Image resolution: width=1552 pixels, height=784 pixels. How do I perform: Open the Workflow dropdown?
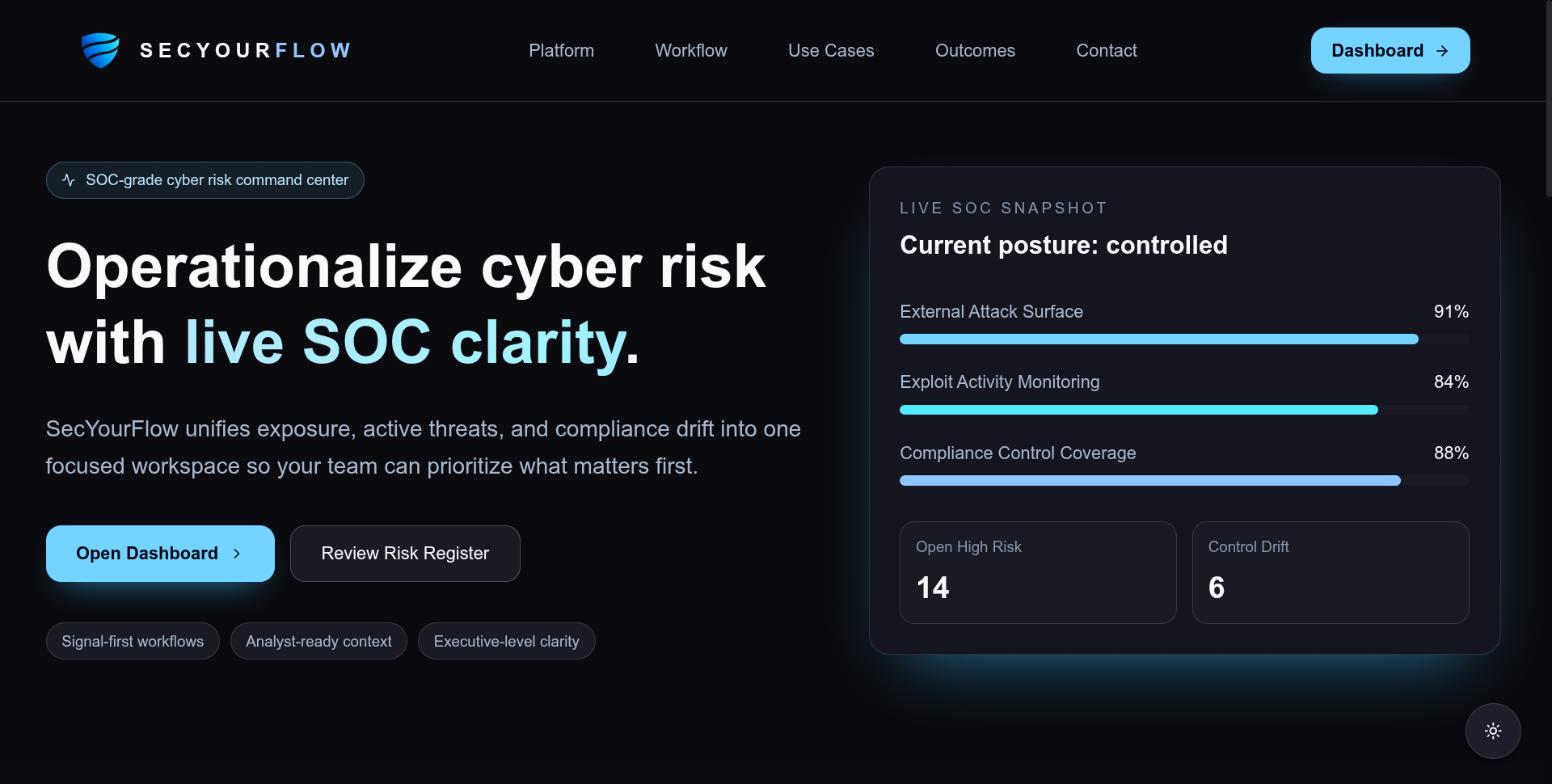[690, 50]
